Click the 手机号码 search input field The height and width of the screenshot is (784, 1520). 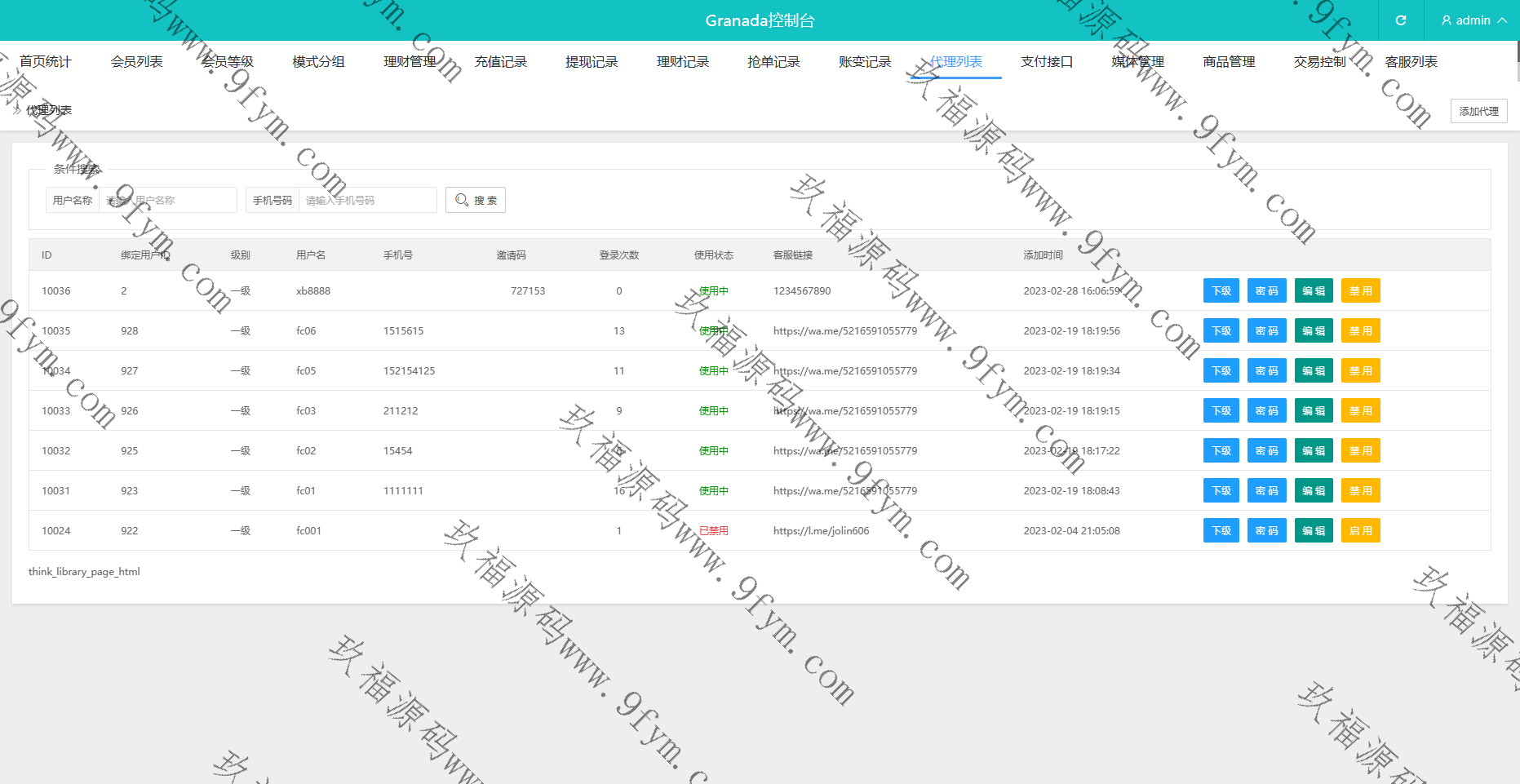tap(367, 200)
